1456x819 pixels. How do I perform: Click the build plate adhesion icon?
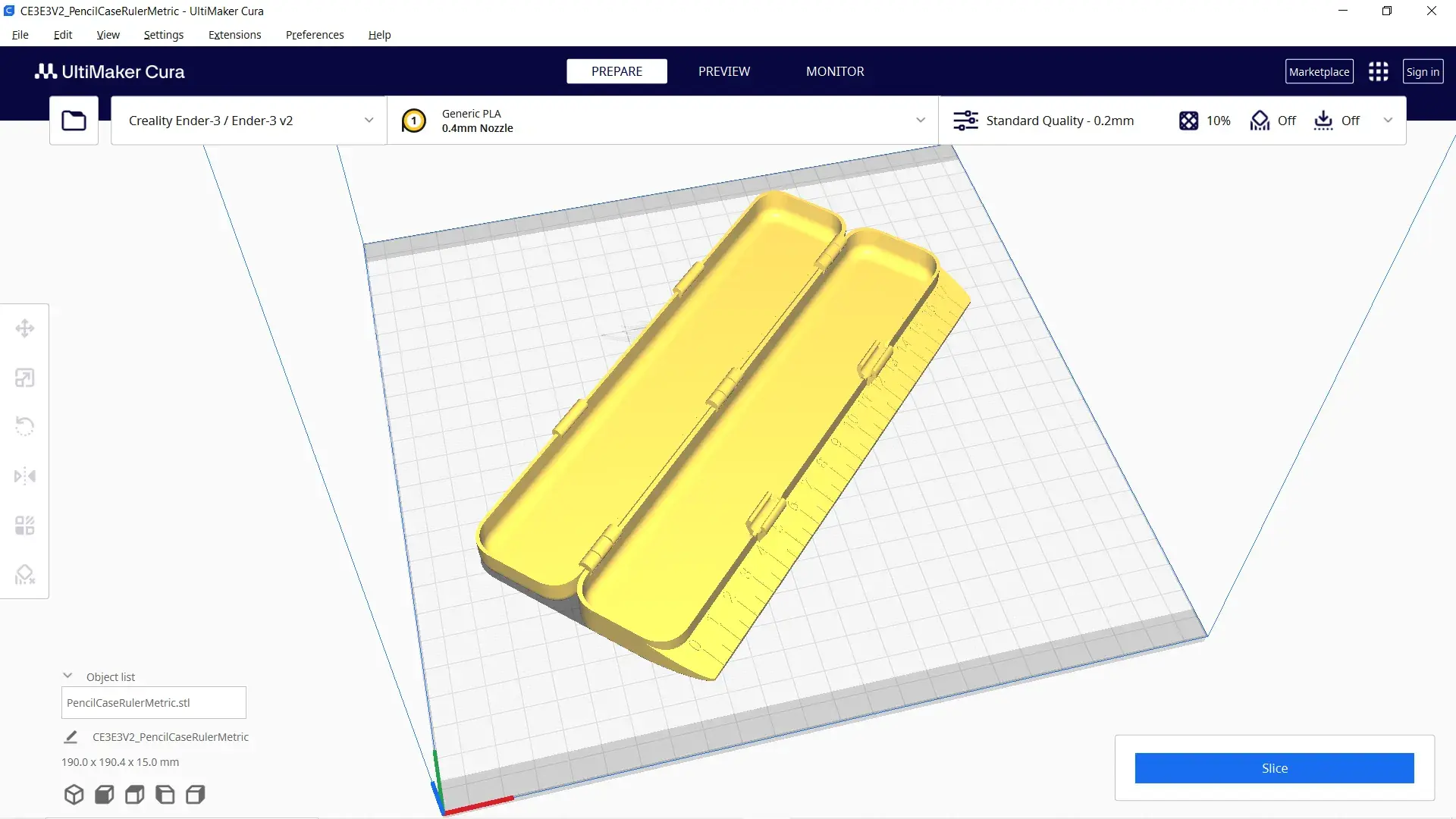pyautogui.click(x=1323, y=121)
